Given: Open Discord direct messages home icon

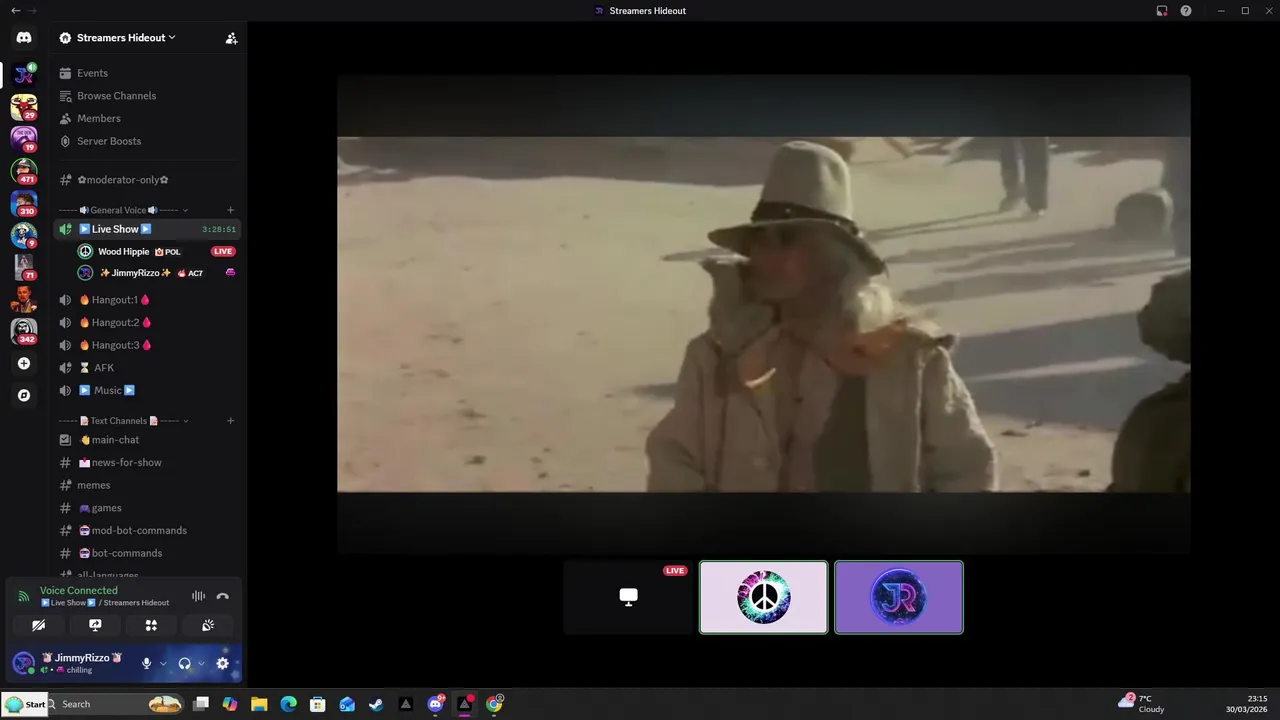Looking at the screenshot, I should tap(24, 38).
